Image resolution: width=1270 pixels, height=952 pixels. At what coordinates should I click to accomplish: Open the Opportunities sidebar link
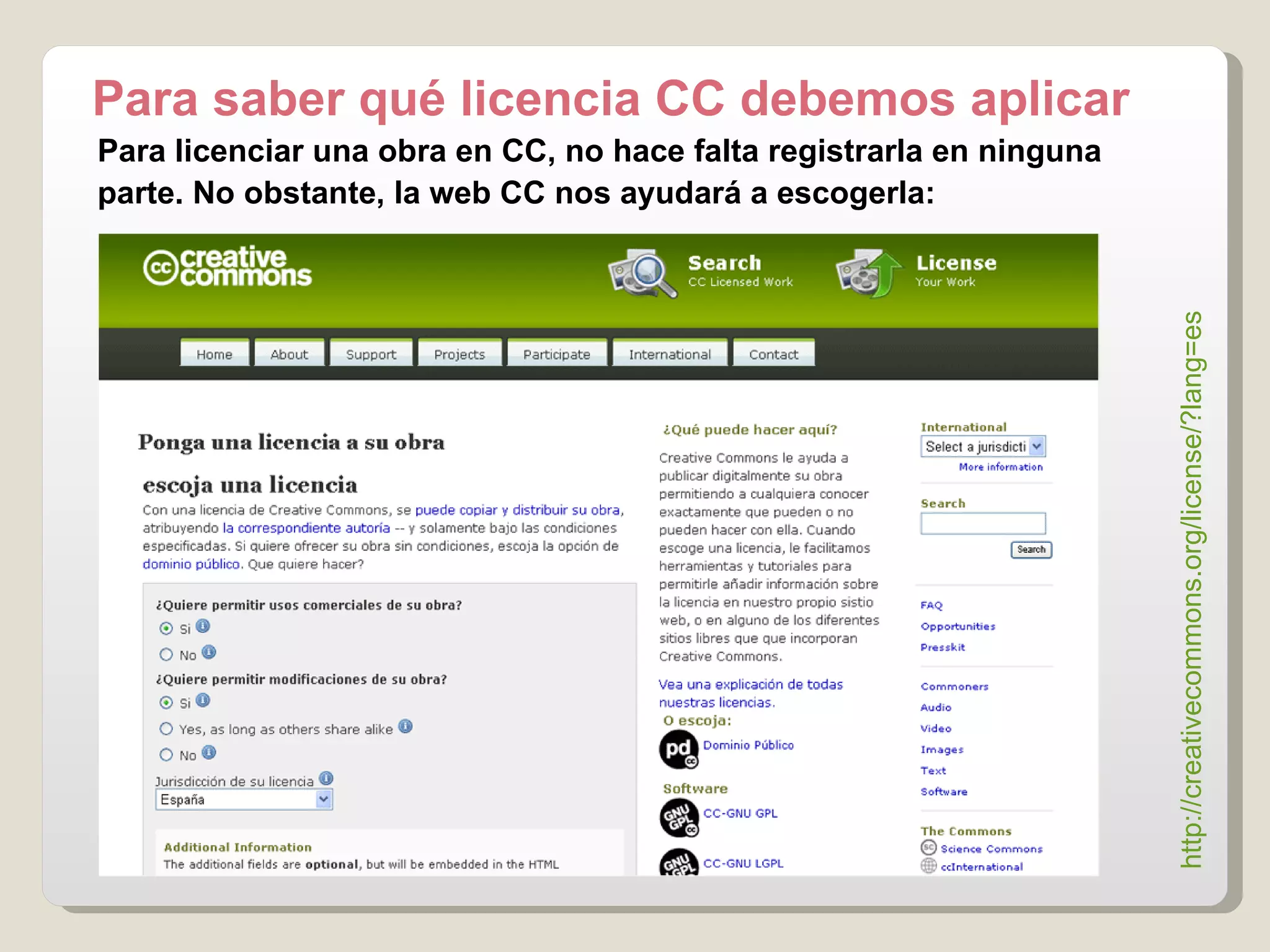coord(958,627)
